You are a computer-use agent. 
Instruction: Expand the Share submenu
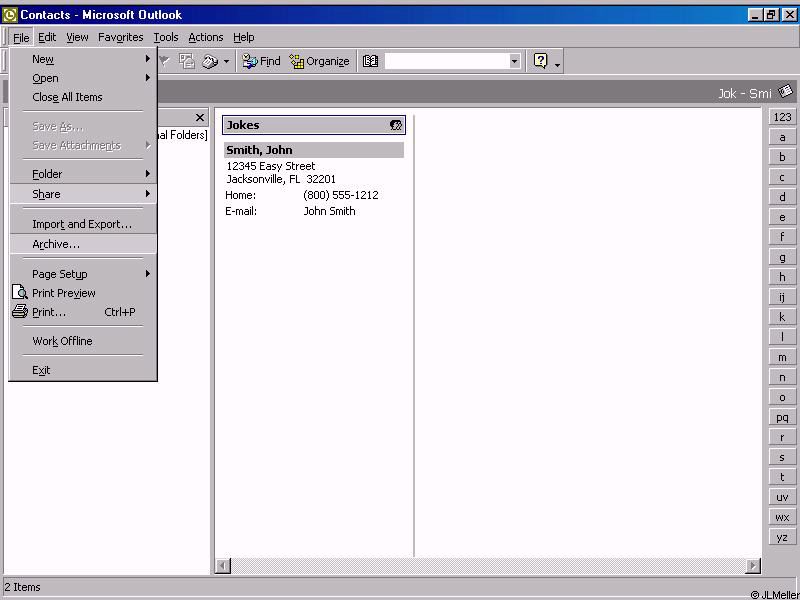coord(83,194)
